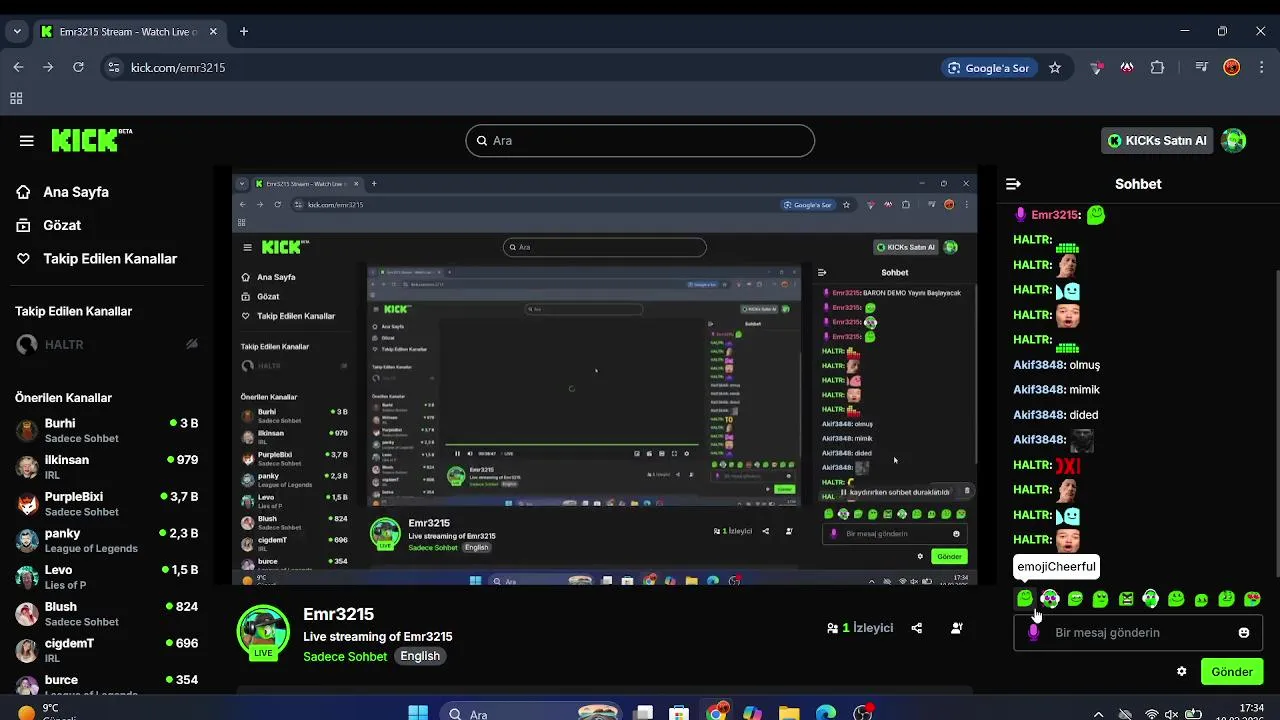Select the Emr3215 Stream browser tab
The height and width of the screenshot is (720, 1280).
point(130,32)
